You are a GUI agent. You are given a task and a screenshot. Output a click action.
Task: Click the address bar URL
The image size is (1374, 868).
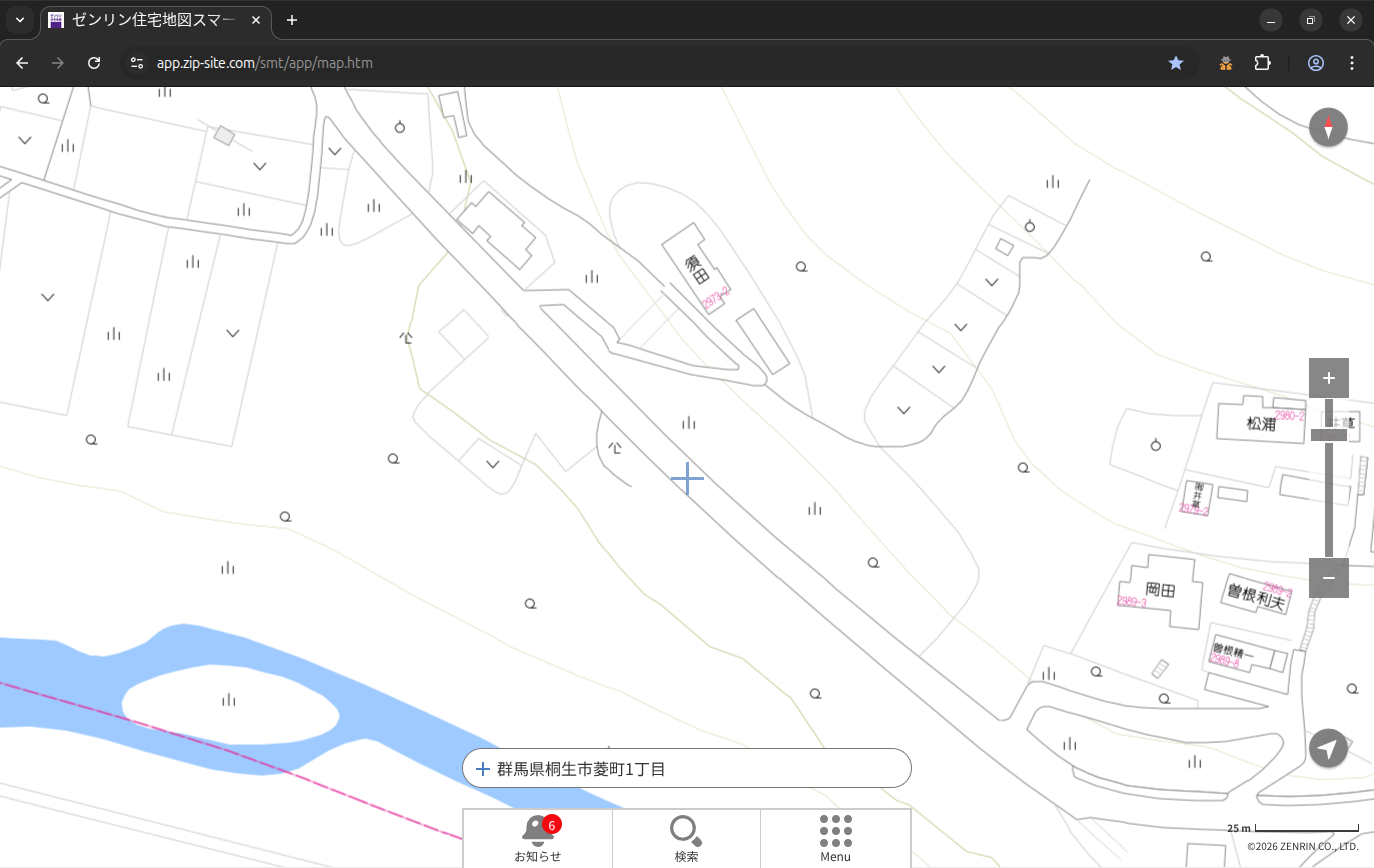[265, 63]
